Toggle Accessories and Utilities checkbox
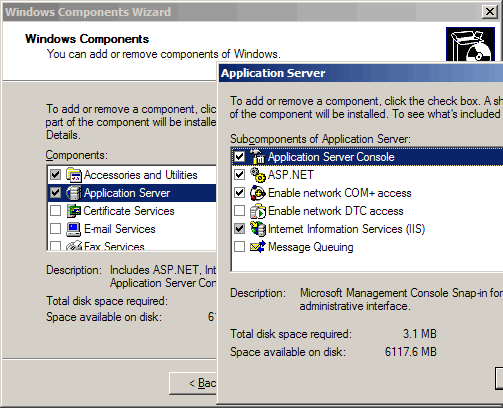The image size is (503, 408). (55, 174)
